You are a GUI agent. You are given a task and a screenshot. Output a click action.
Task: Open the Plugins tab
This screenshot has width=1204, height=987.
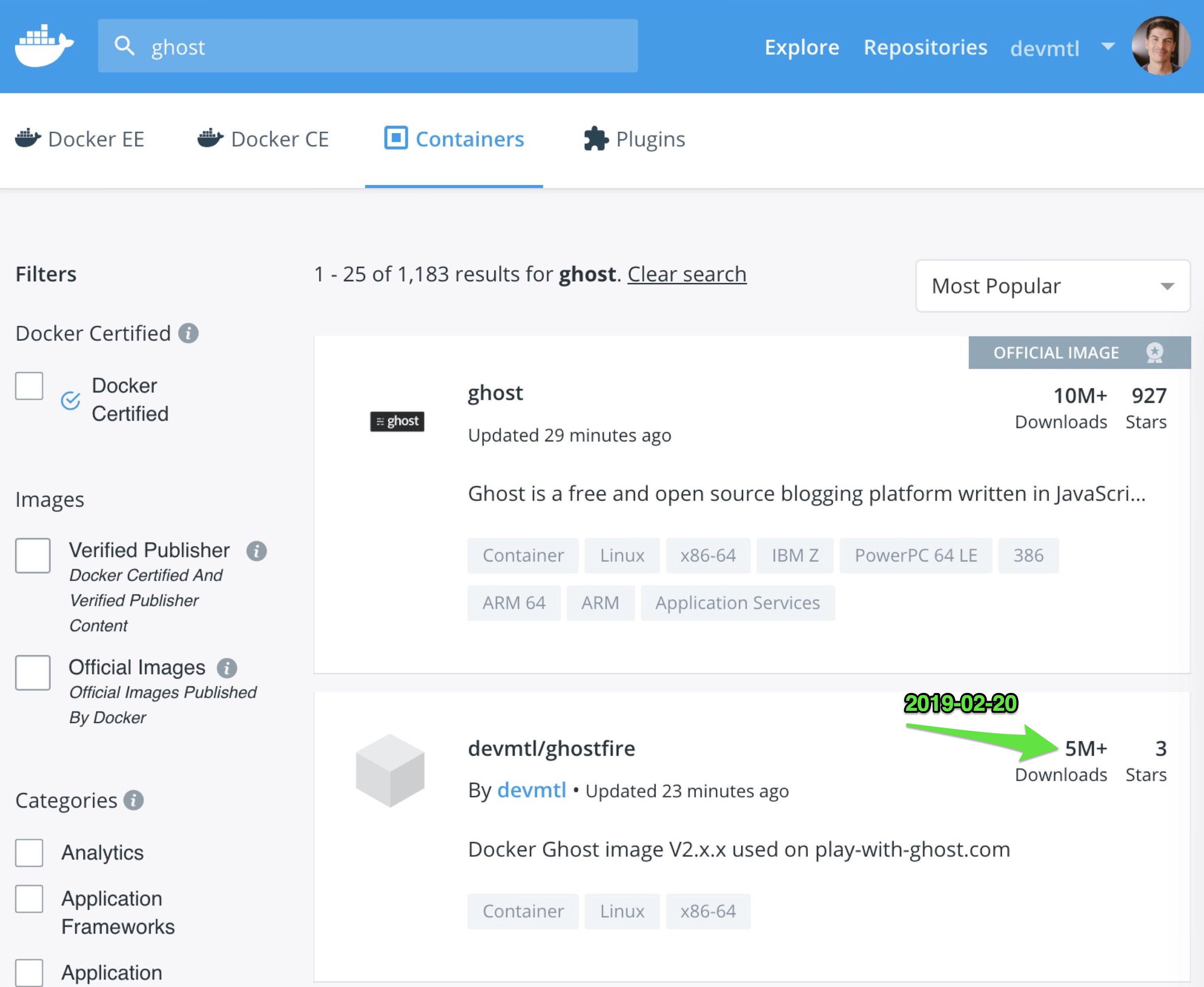tap(635, 139)
